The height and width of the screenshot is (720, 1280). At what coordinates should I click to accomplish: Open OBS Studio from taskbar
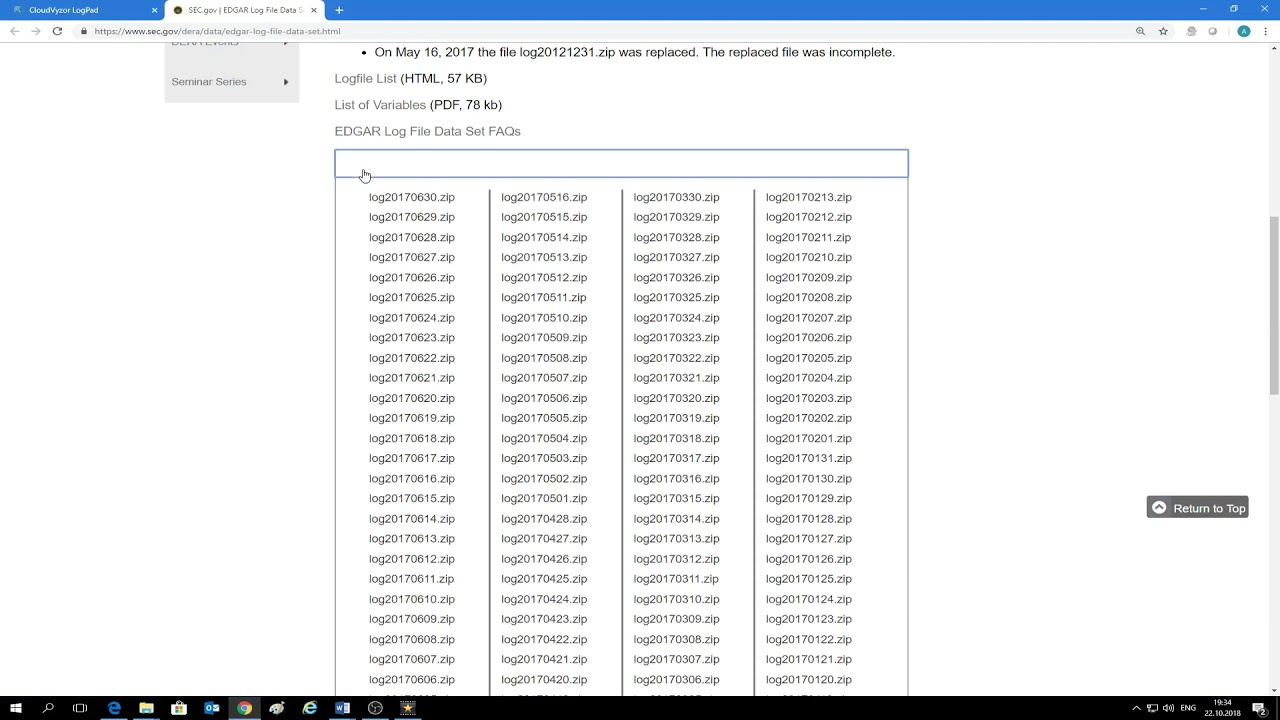[x=375, y=708]
